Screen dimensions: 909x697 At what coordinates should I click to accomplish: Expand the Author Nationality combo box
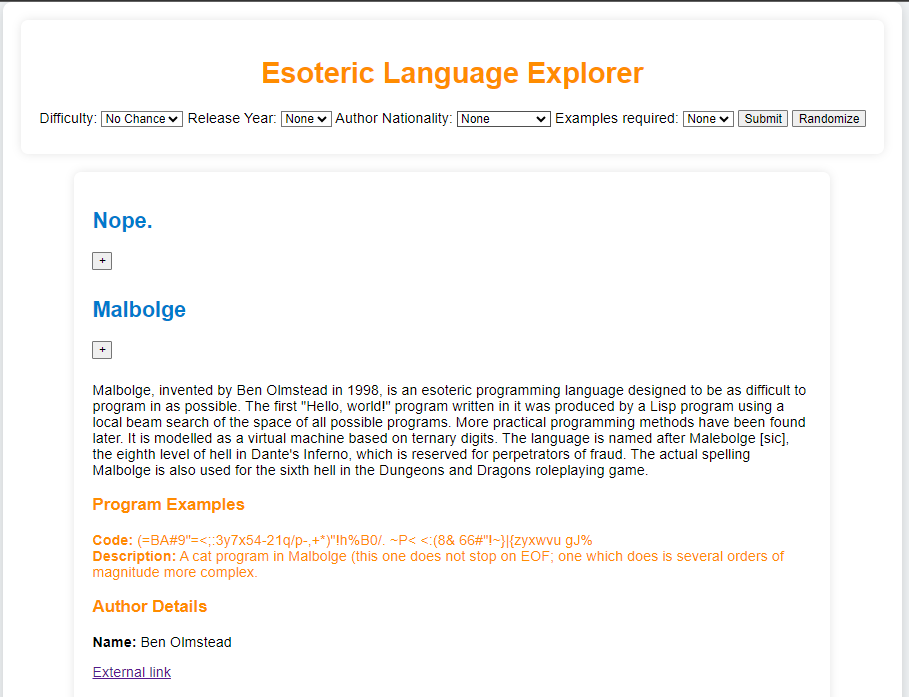[x=503, y=119]
